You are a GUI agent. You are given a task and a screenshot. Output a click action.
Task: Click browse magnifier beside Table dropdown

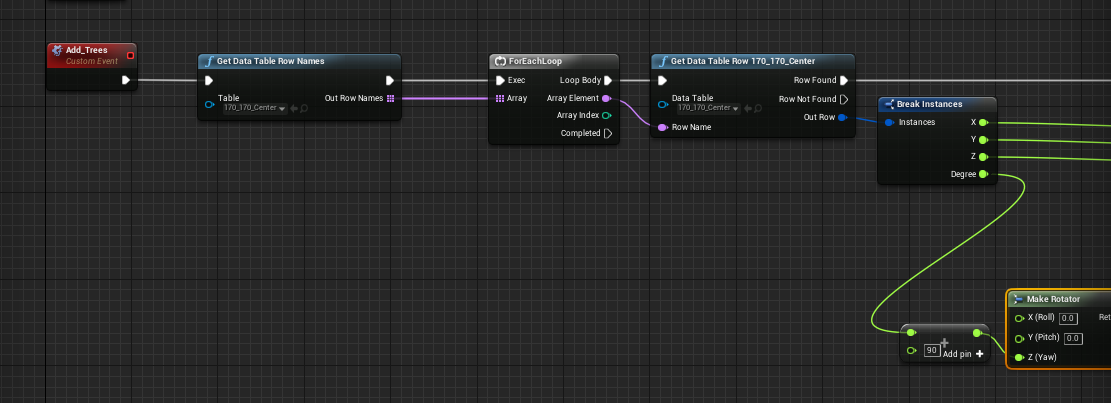coord(304,108)
